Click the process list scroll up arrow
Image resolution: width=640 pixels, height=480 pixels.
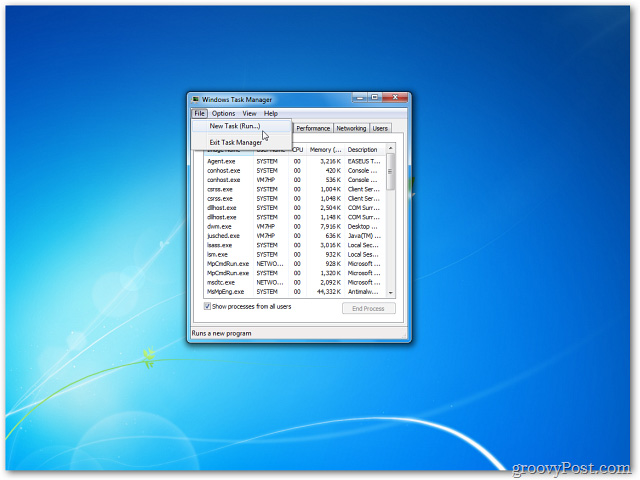pos(391,148)
